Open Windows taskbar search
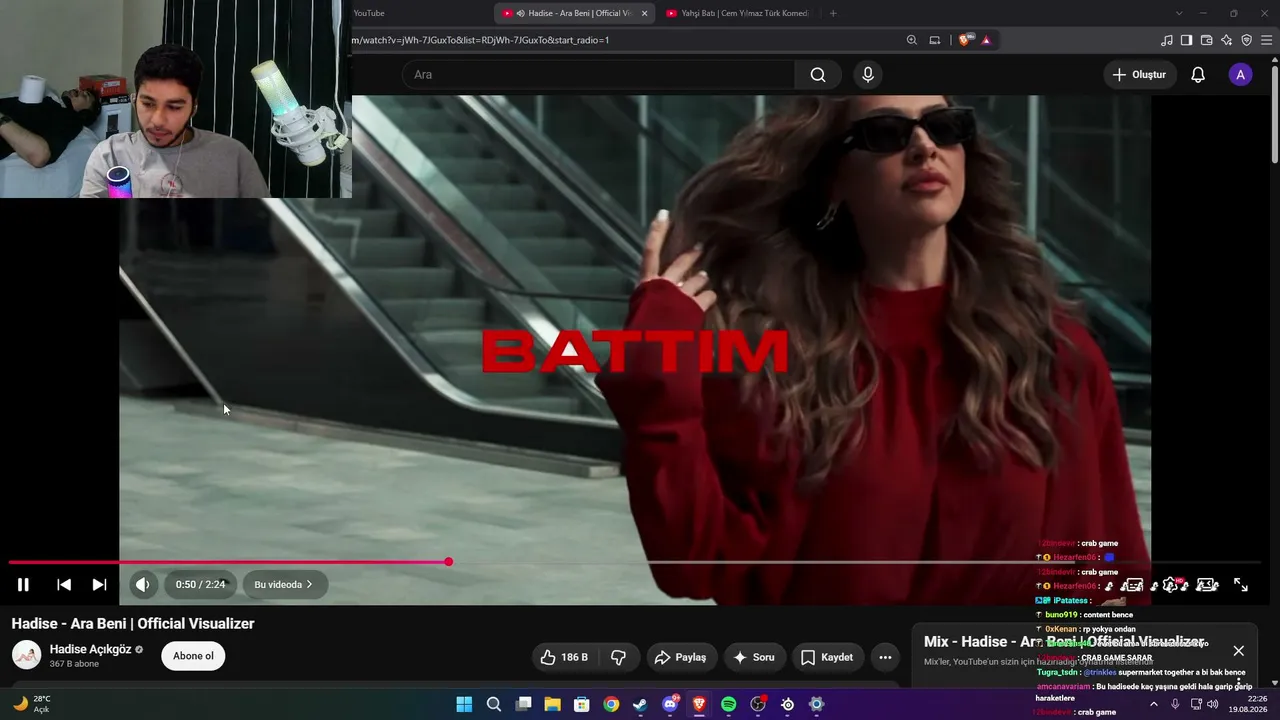This screenshot has width=1280, height=720. [494, 704]
